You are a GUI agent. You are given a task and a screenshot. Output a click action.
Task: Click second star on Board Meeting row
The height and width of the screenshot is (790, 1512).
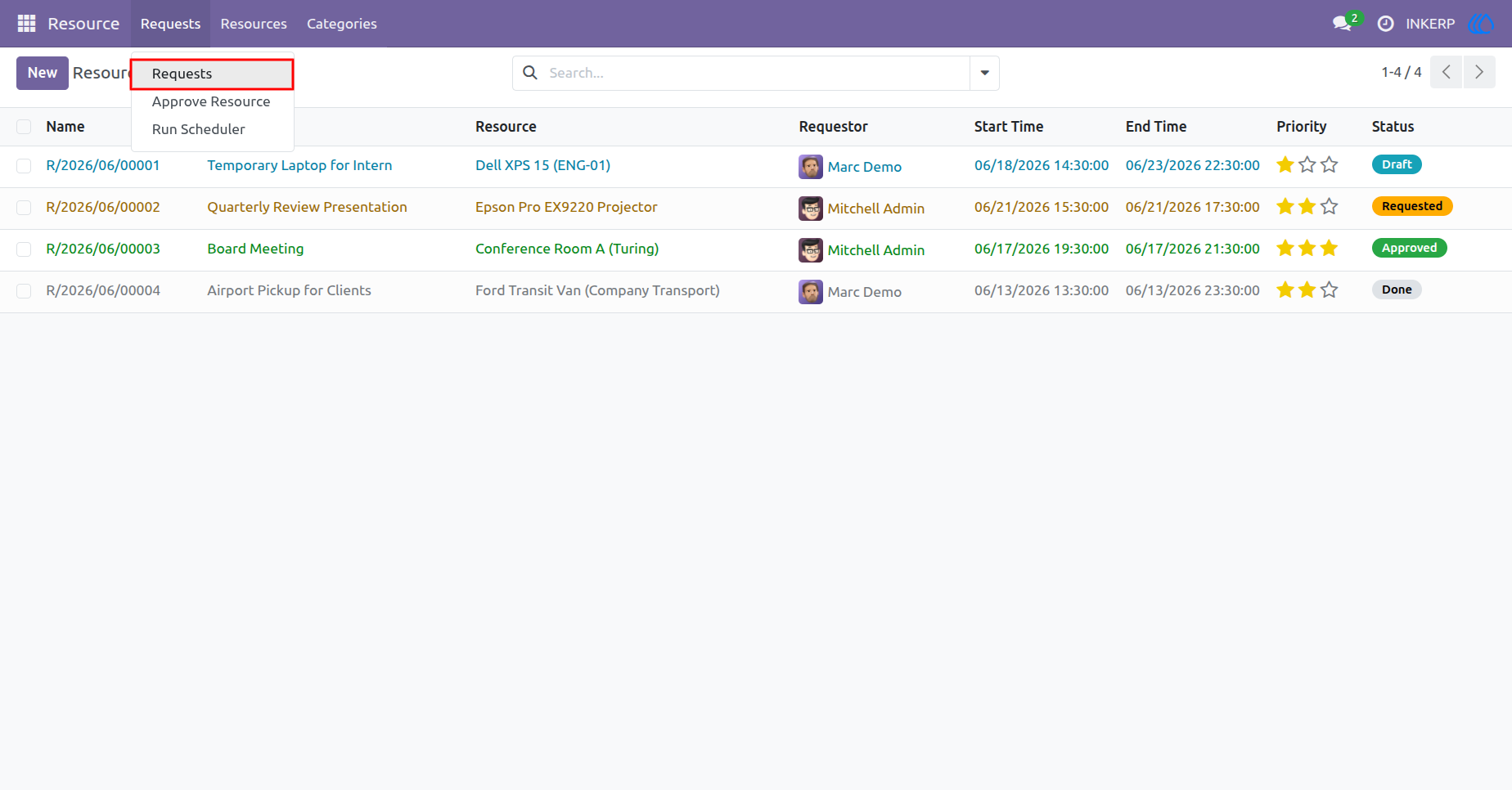(x=1307, y=249)
